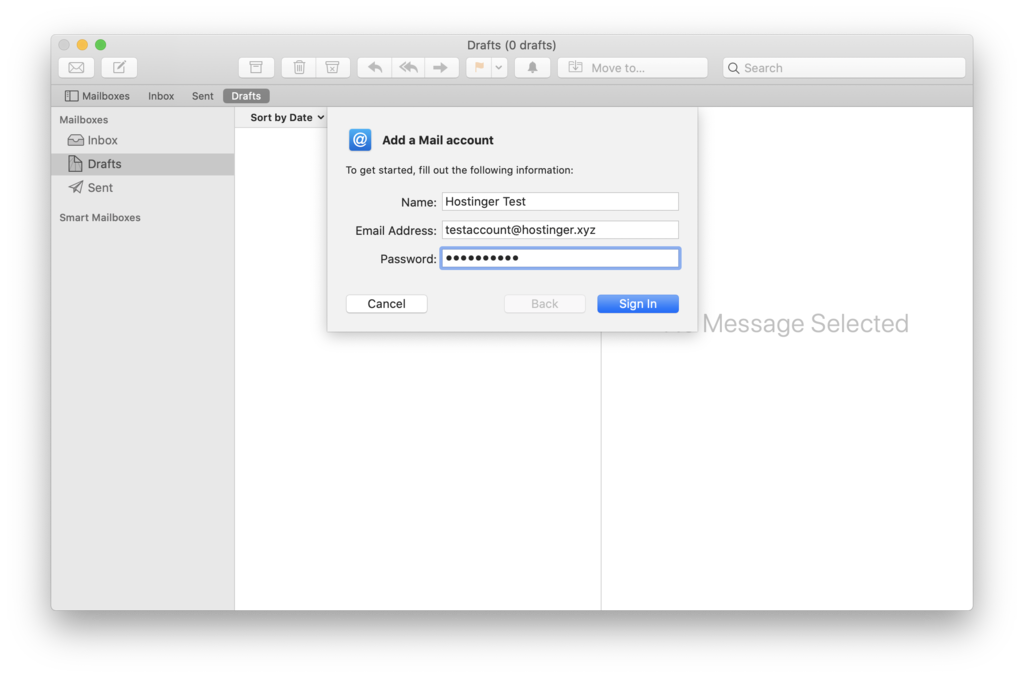Cancel adding the mail account

pyautogui.click(x=387, y=304)
